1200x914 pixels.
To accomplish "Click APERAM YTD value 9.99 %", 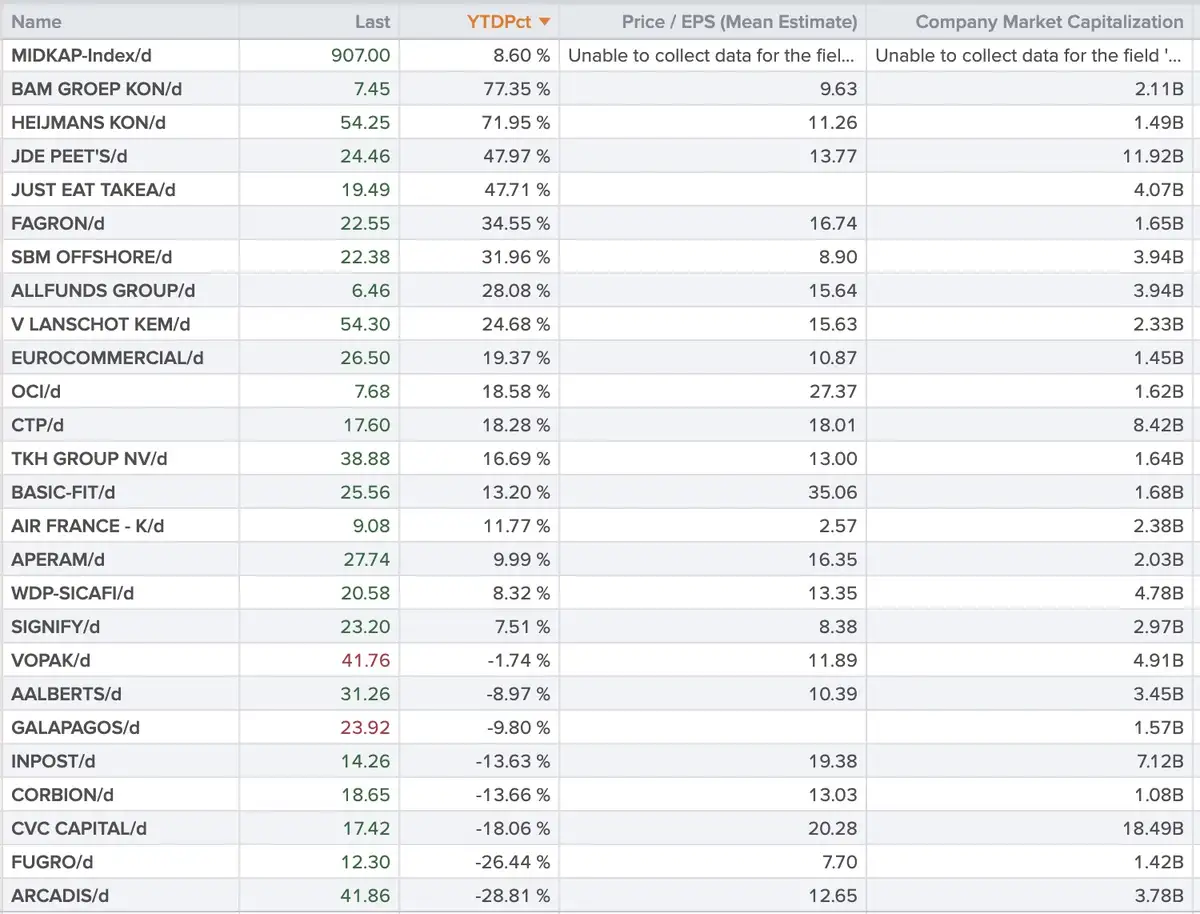I will [x=521, y=559].
